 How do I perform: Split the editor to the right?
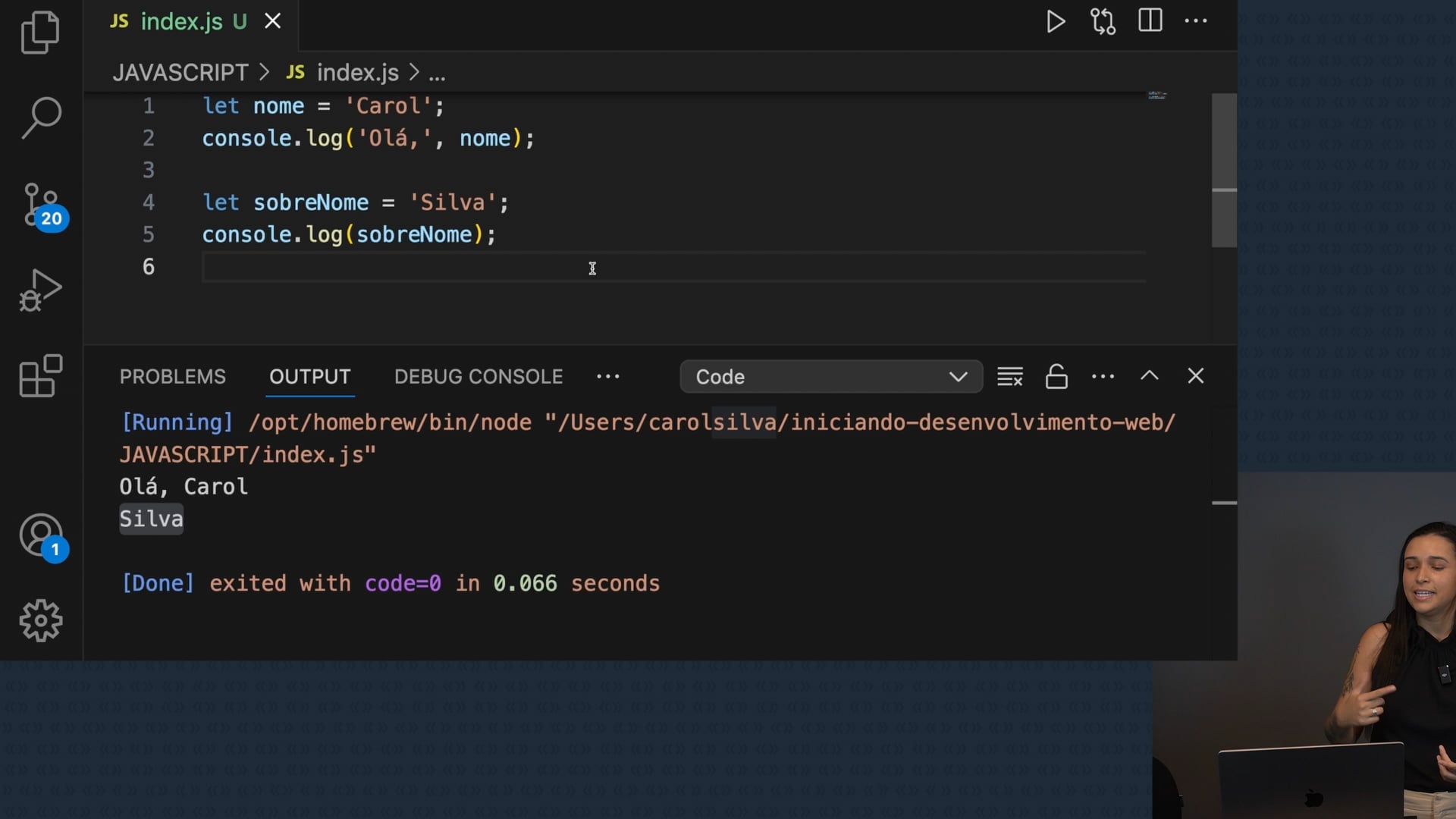[1150, 20]
